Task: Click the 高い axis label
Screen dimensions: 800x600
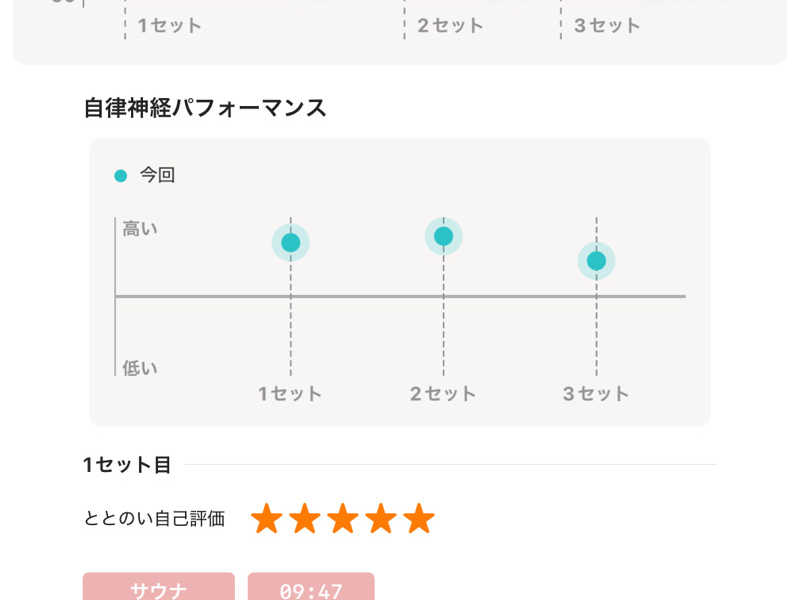Action: coord(140,229)
